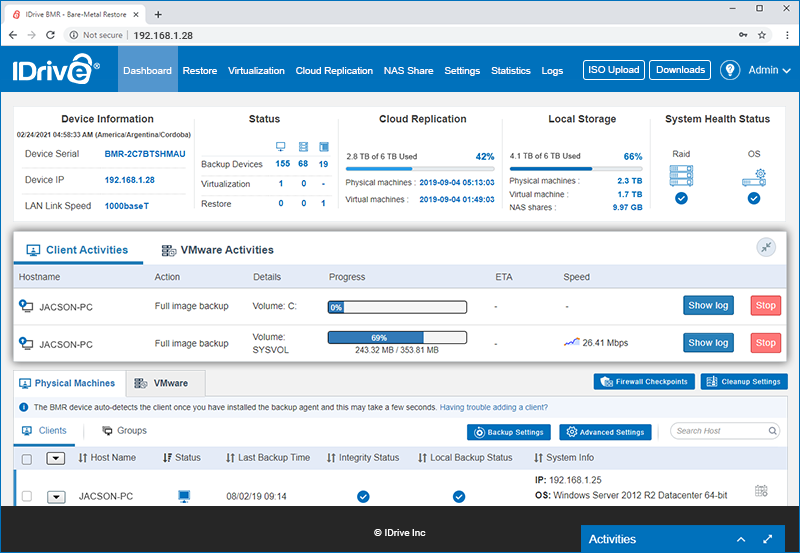Switch to the VMware machines tab
Image resolution: width=800 pixels, height=553 pixels.
click(x=166, y=383)
